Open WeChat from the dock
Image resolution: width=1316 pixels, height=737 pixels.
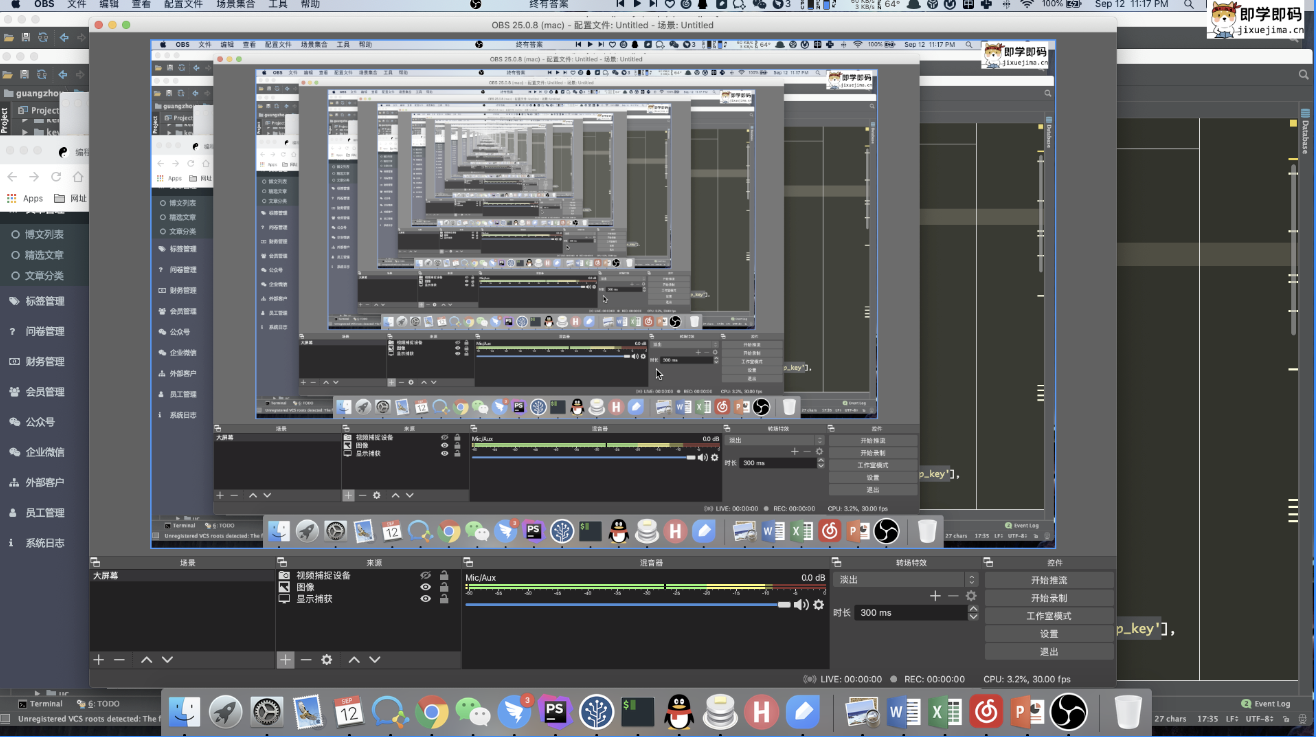tap(473, 712)
